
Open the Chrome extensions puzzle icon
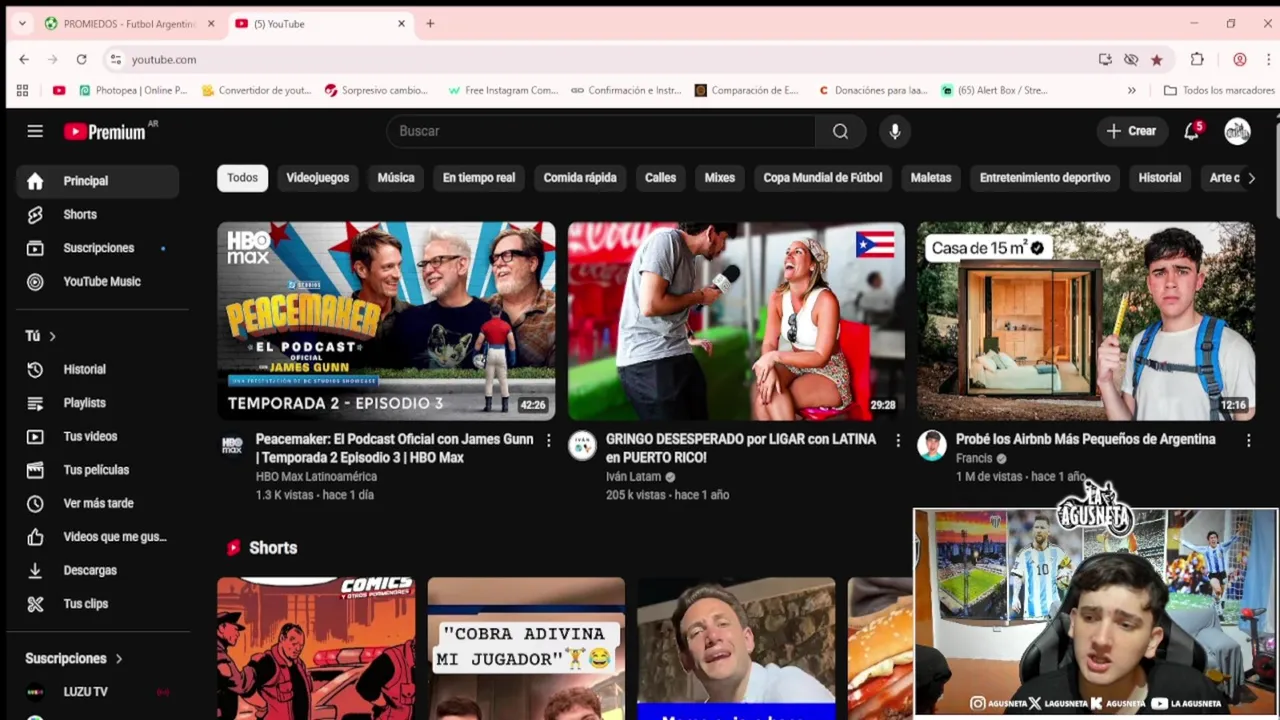[x=1197, y=59]
